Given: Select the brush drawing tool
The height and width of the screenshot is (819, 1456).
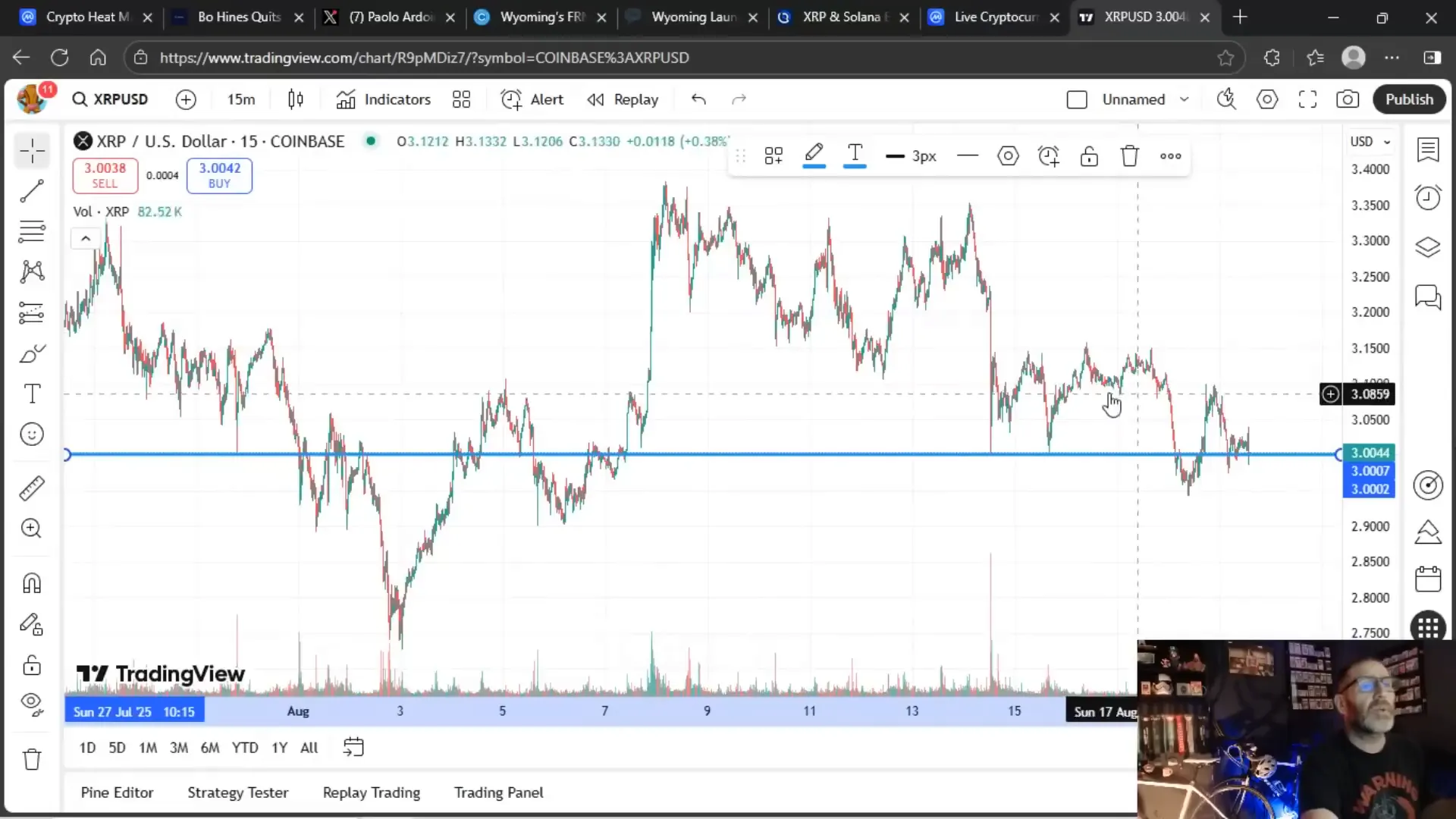Looking at the screenshot, I should tap(32, 353).
